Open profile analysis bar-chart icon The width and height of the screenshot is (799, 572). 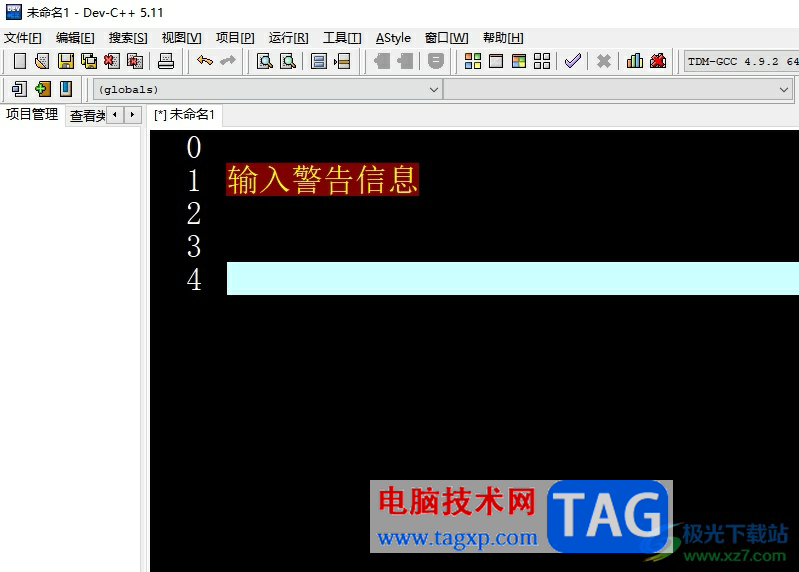[634, 61]
